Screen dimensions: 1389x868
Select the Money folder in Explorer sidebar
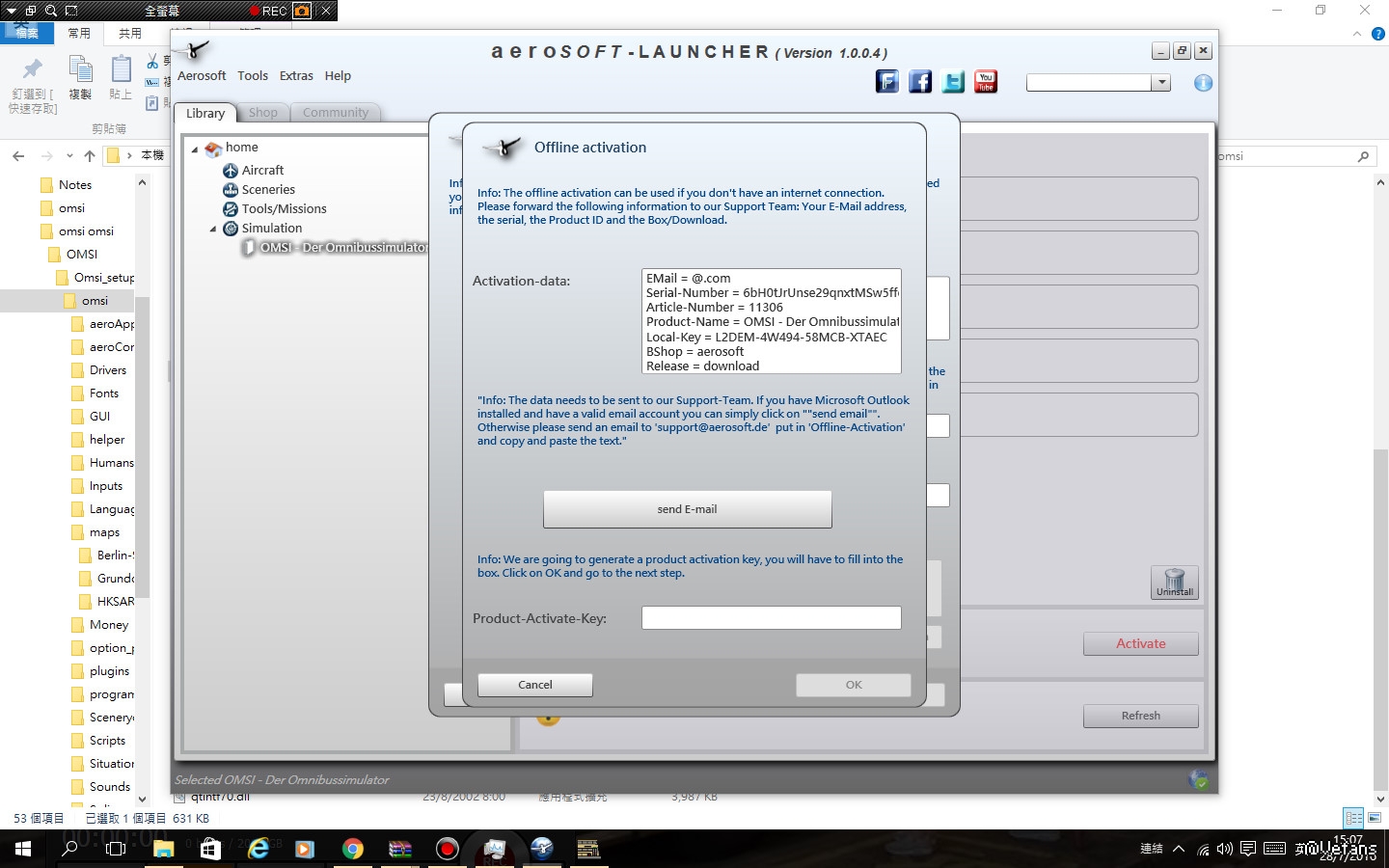[x=109, y=625]
